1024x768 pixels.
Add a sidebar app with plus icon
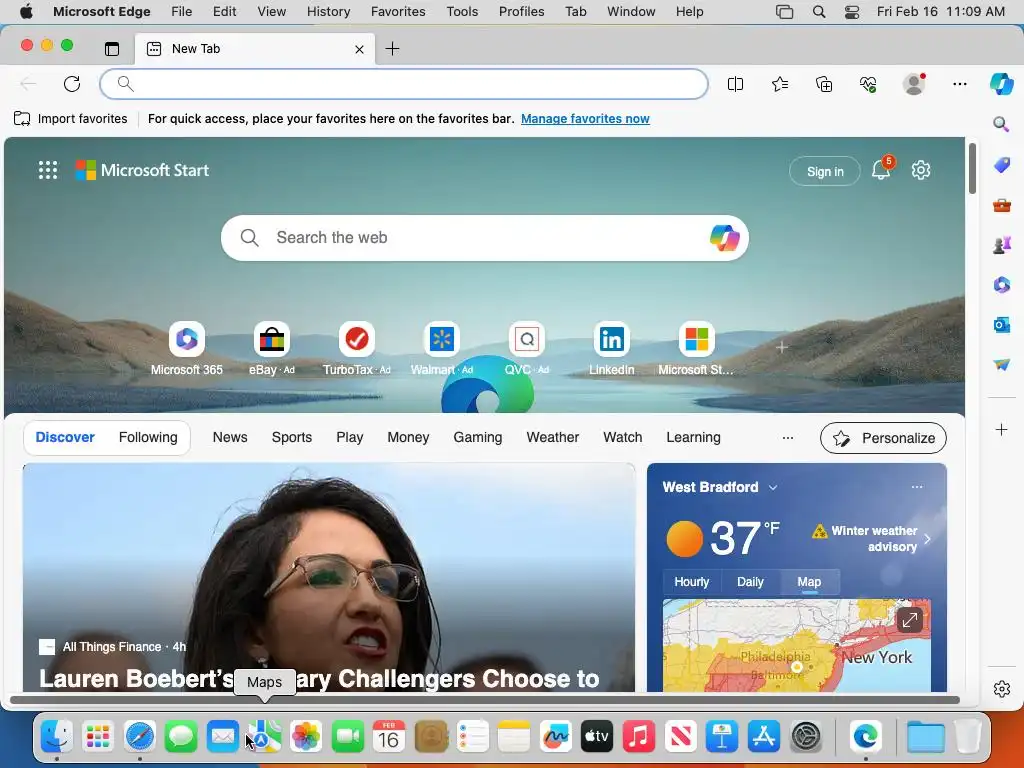(1001, 430)
